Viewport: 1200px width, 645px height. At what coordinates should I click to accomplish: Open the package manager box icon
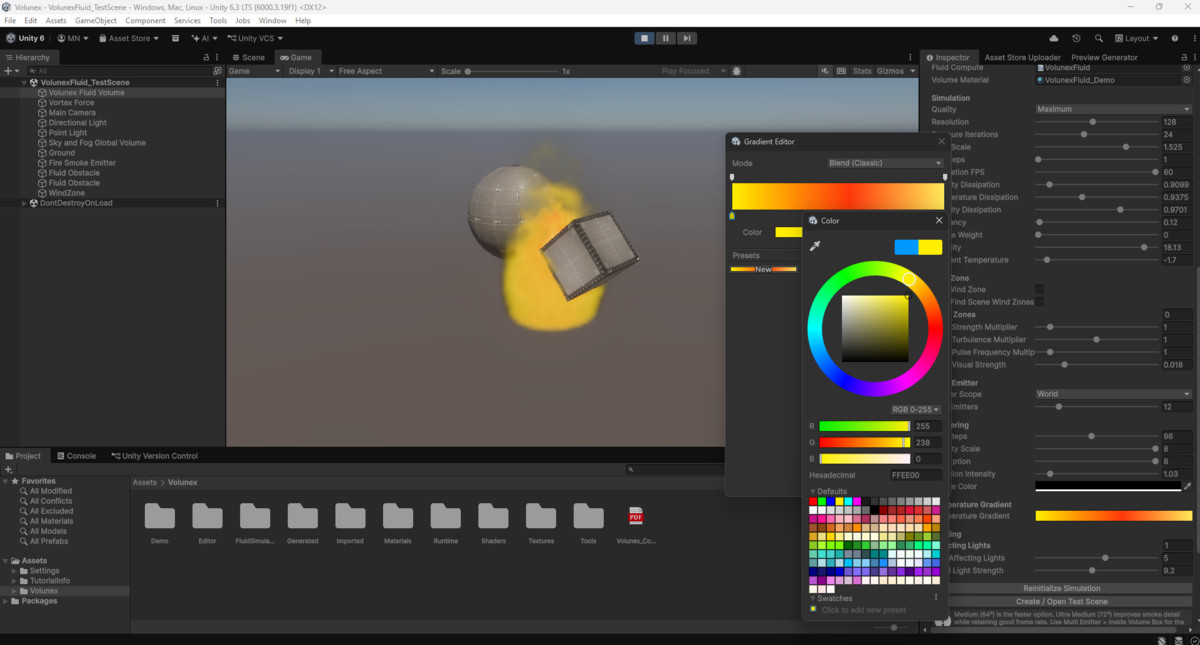(x=175, y=38)
